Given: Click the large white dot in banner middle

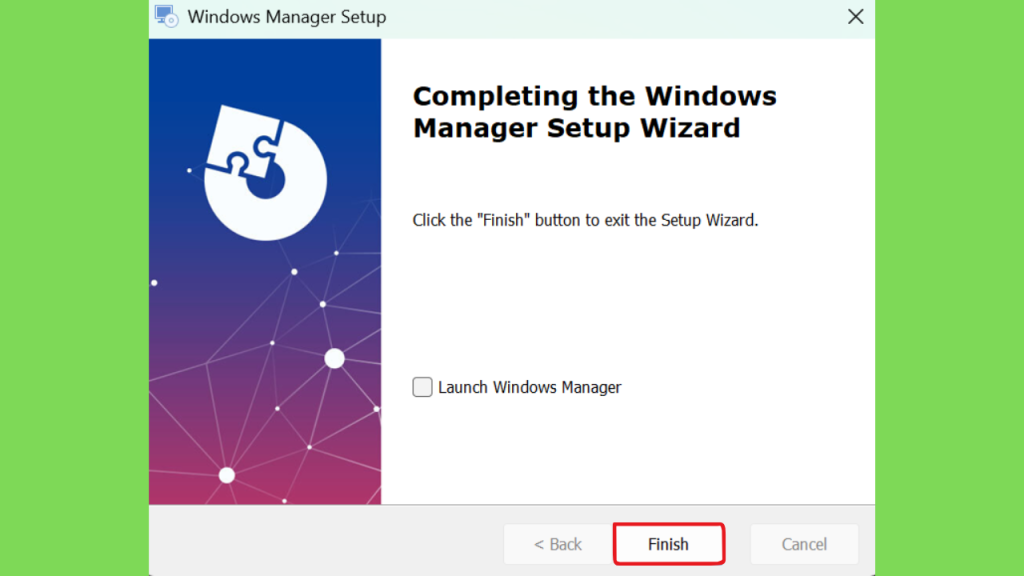Looking at the screenshot, I should click(x=334, y=358).
